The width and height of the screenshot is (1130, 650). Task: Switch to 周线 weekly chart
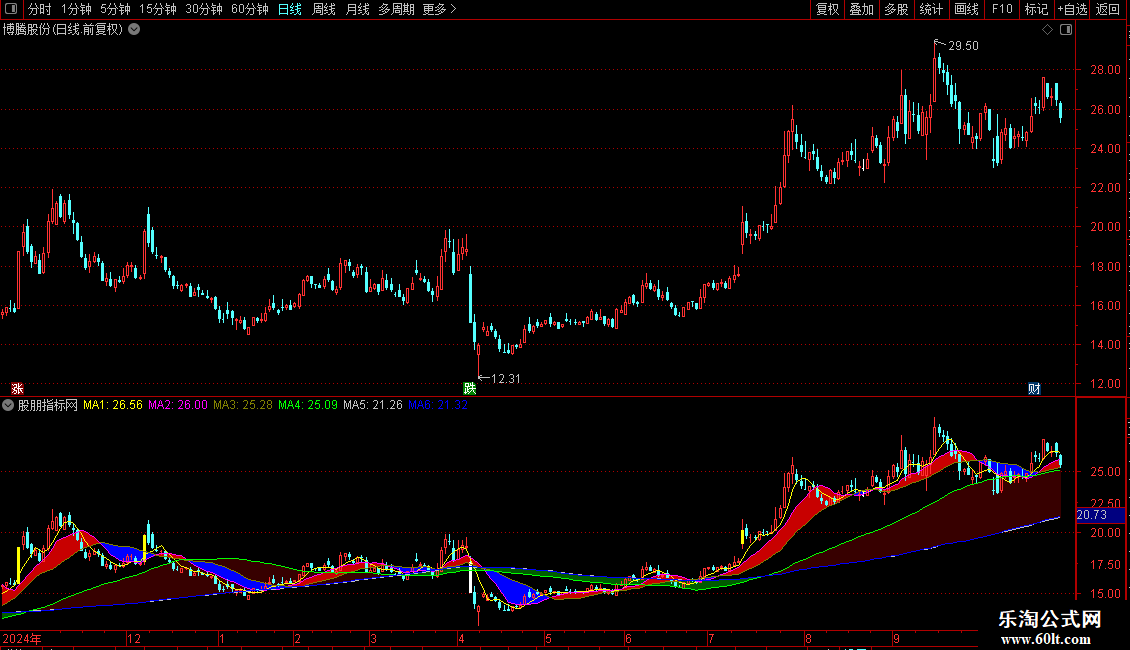point(324,9)
